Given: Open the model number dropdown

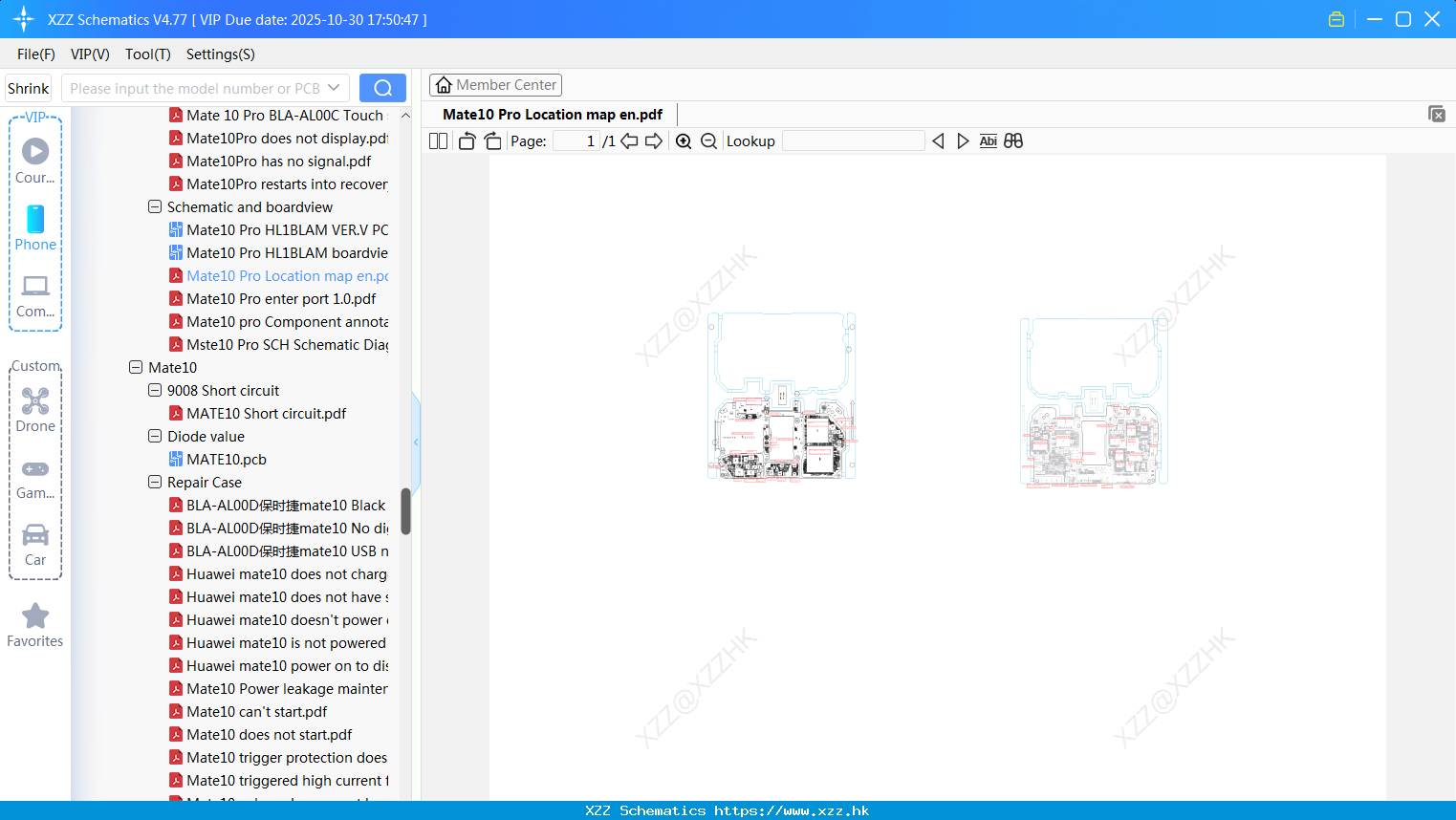Looking at the screenshot, I should pos(334,88).
